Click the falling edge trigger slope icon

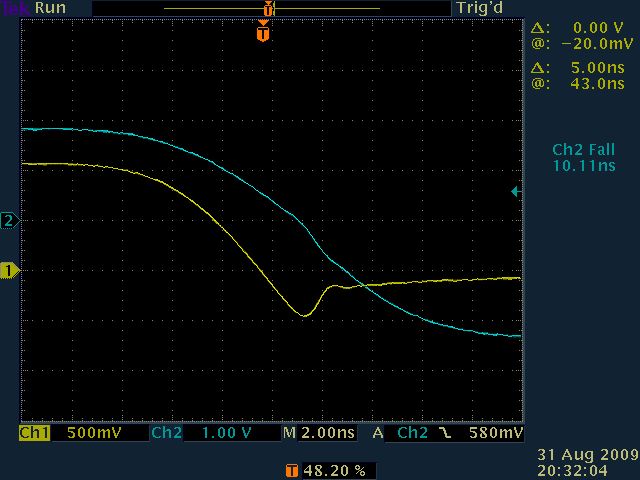(444, 433)
